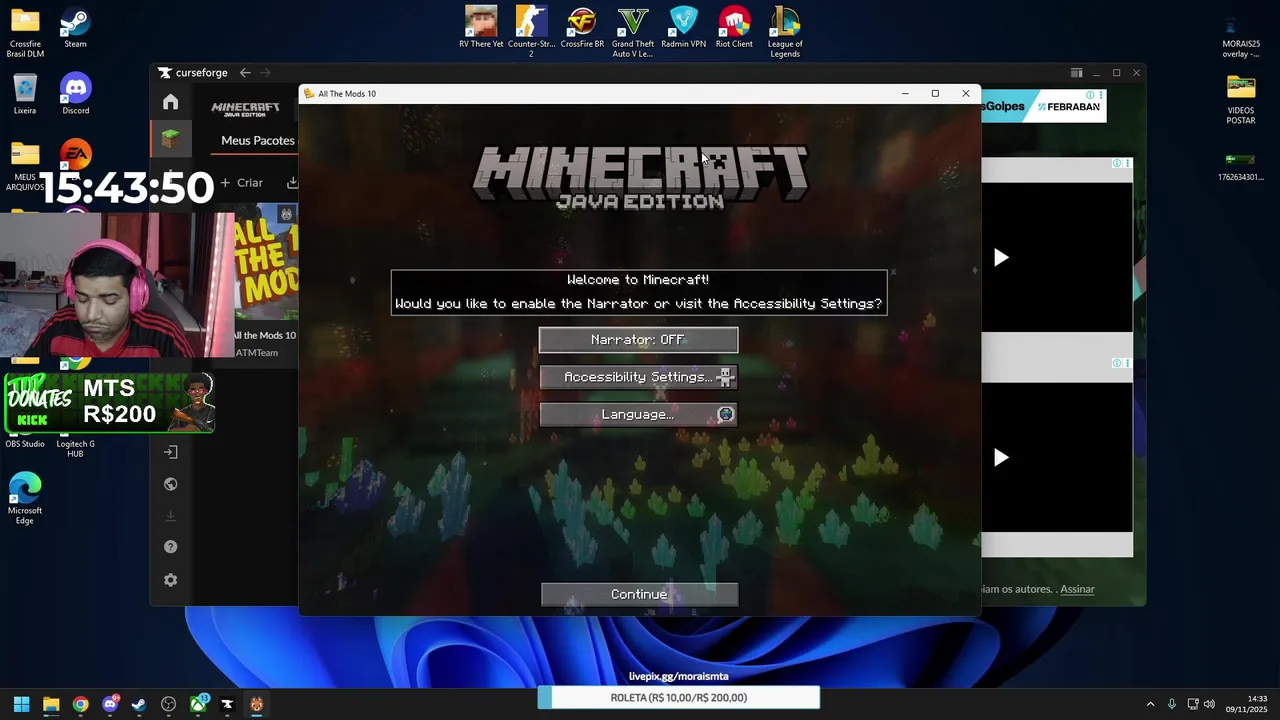Select the Crossfire Brasil DLM folder

[25, 33]
